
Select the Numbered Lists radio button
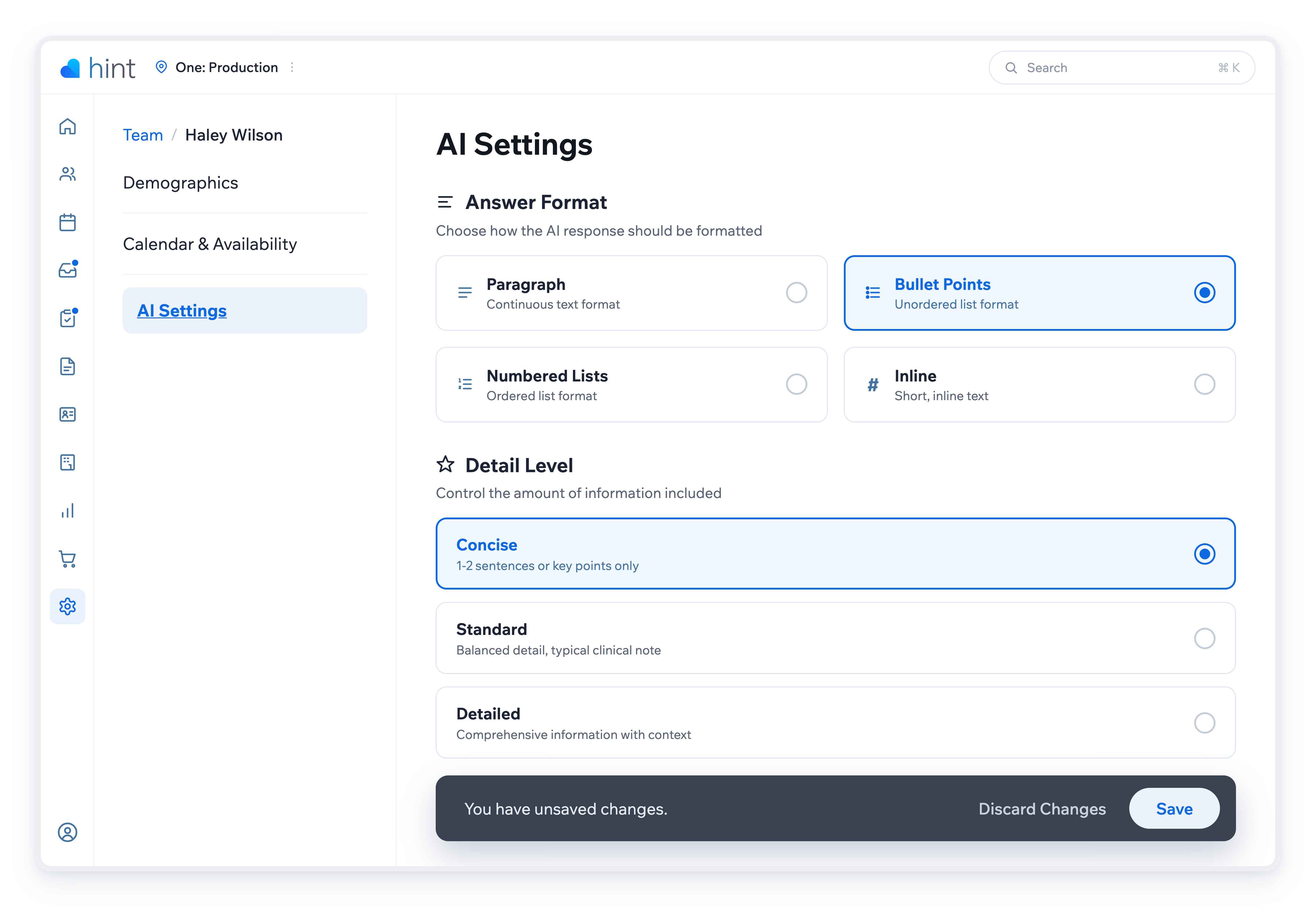pos(796,384)
